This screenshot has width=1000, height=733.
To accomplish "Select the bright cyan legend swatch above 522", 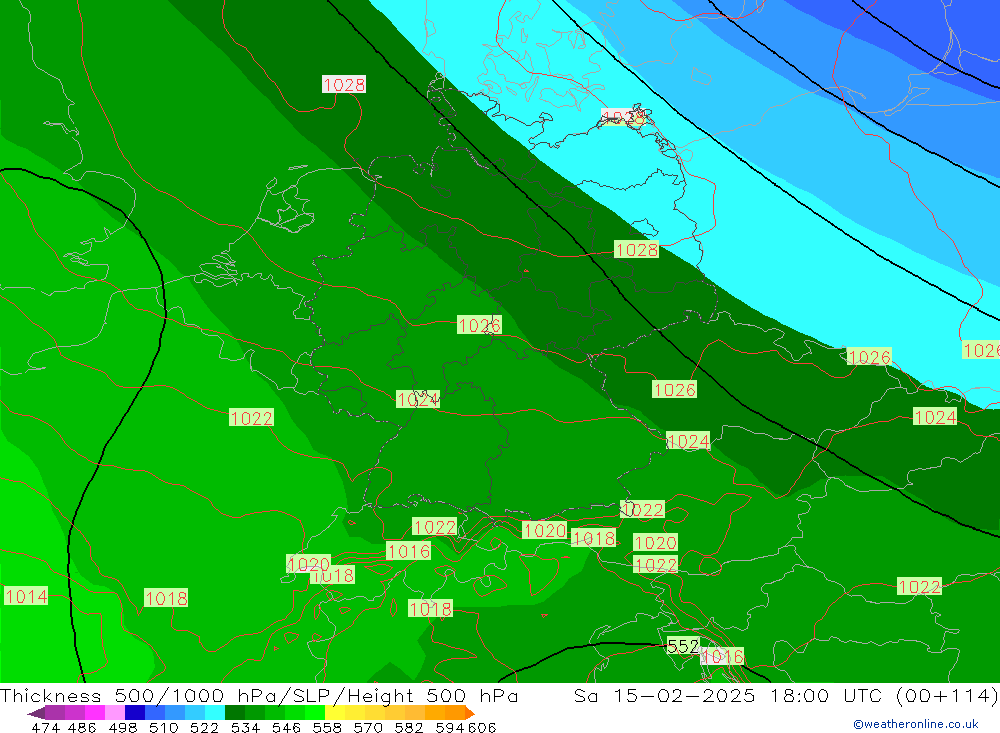I will point(215,713).
